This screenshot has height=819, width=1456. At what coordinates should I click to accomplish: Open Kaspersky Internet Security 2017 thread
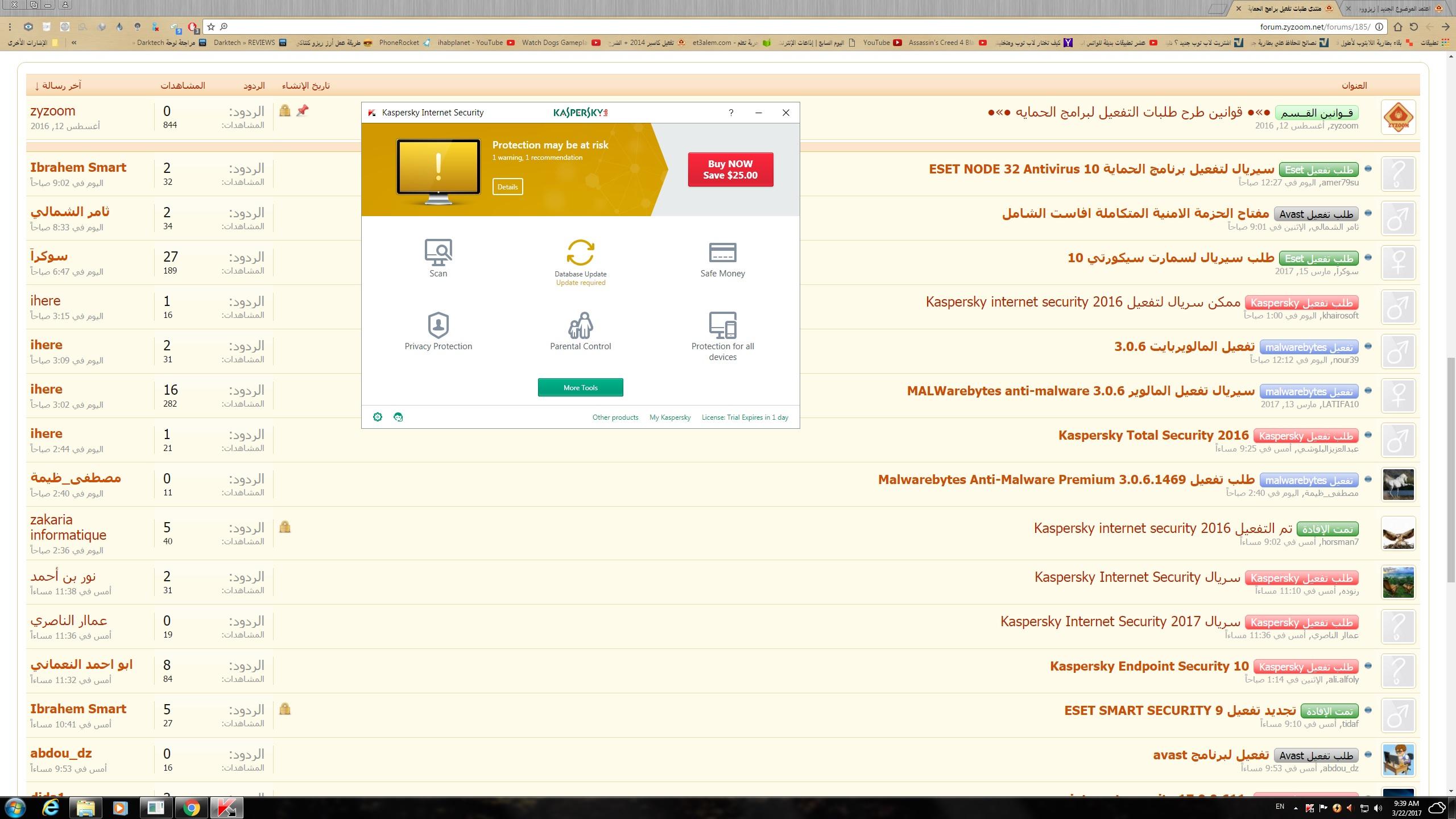coord(1120,622)
